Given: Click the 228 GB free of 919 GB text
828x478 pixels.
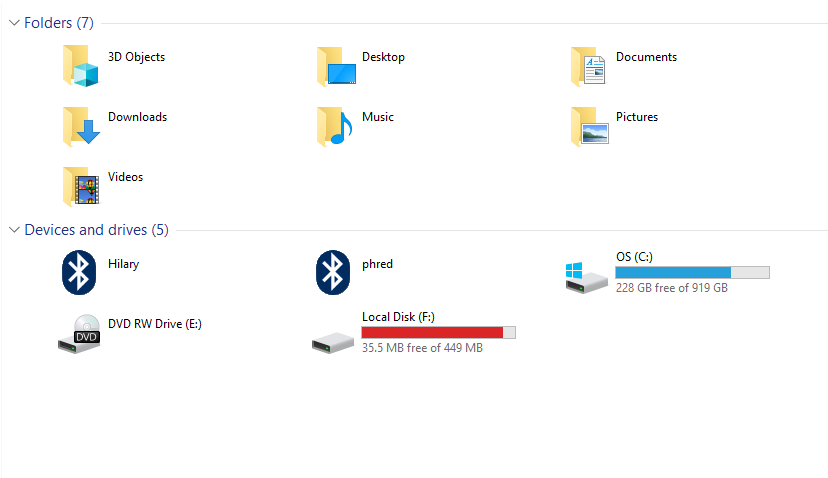Looking at the screenshot, I should click(672, 288).
